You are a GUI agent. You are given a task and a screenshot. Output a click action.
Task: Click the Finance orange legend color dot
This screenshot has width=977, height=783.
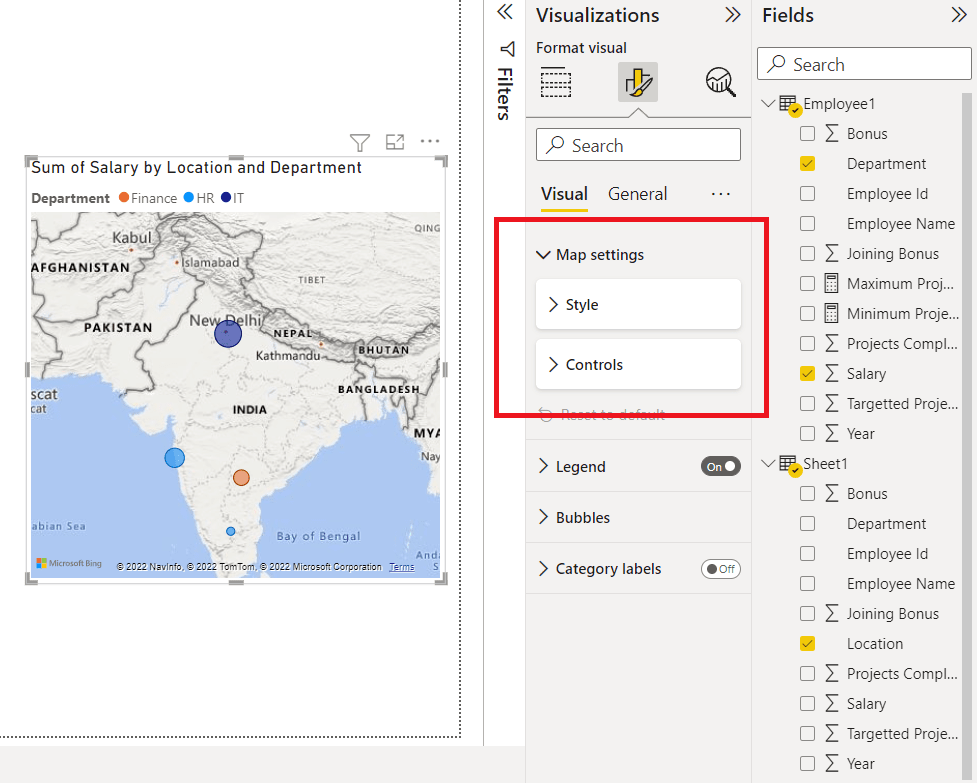pos(123,197)
